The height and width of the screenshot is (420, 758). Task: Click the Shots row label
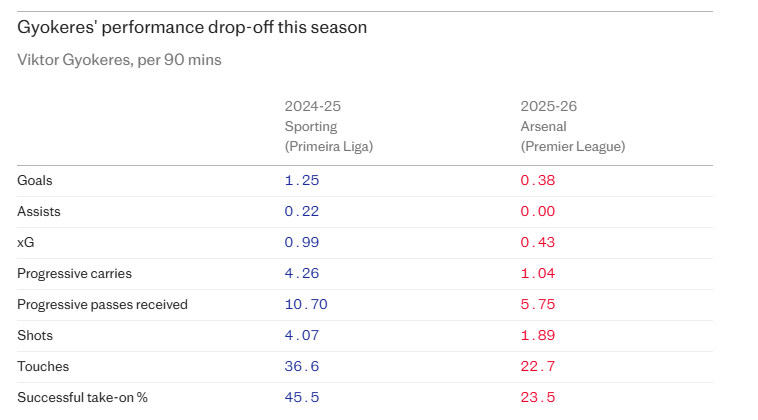coord(35,336)
